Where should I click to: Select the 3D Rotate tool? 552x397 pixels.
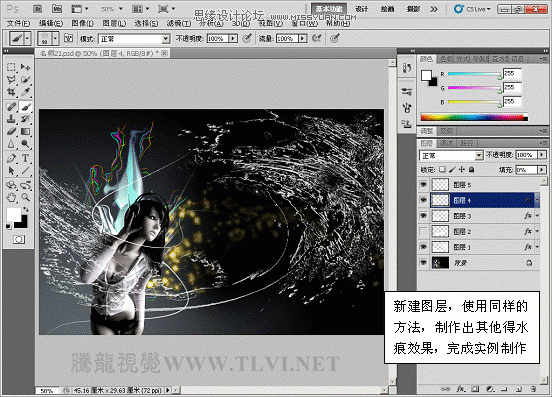[11, 185]
